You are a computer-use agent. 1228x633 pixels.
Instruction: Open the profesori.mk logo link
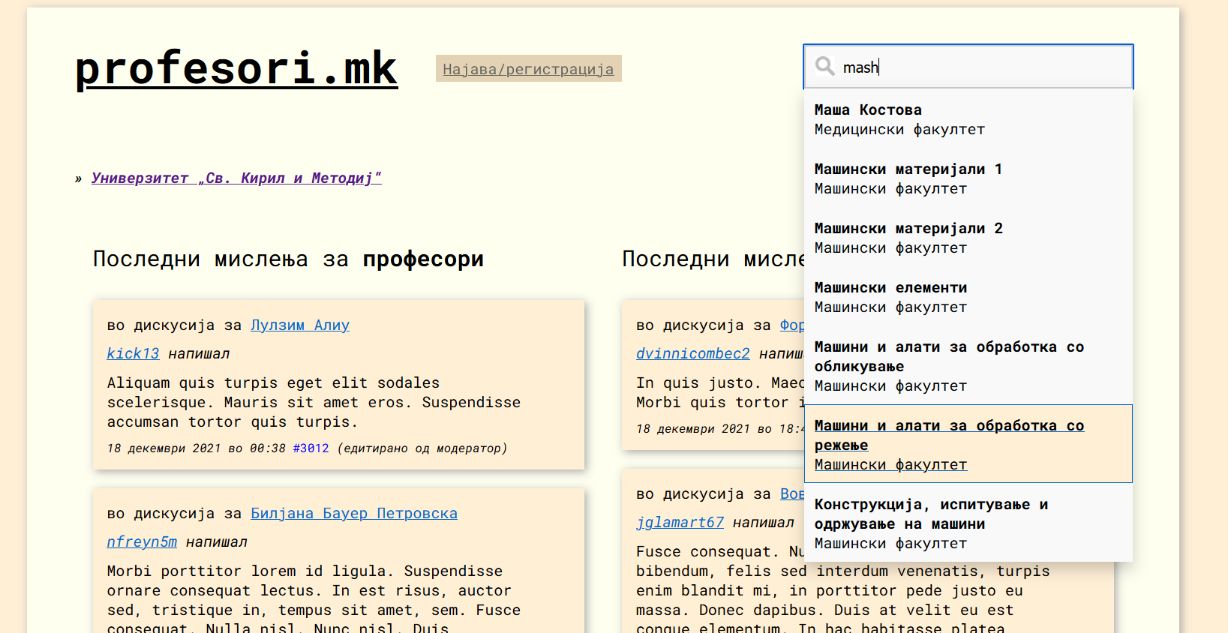234,68
